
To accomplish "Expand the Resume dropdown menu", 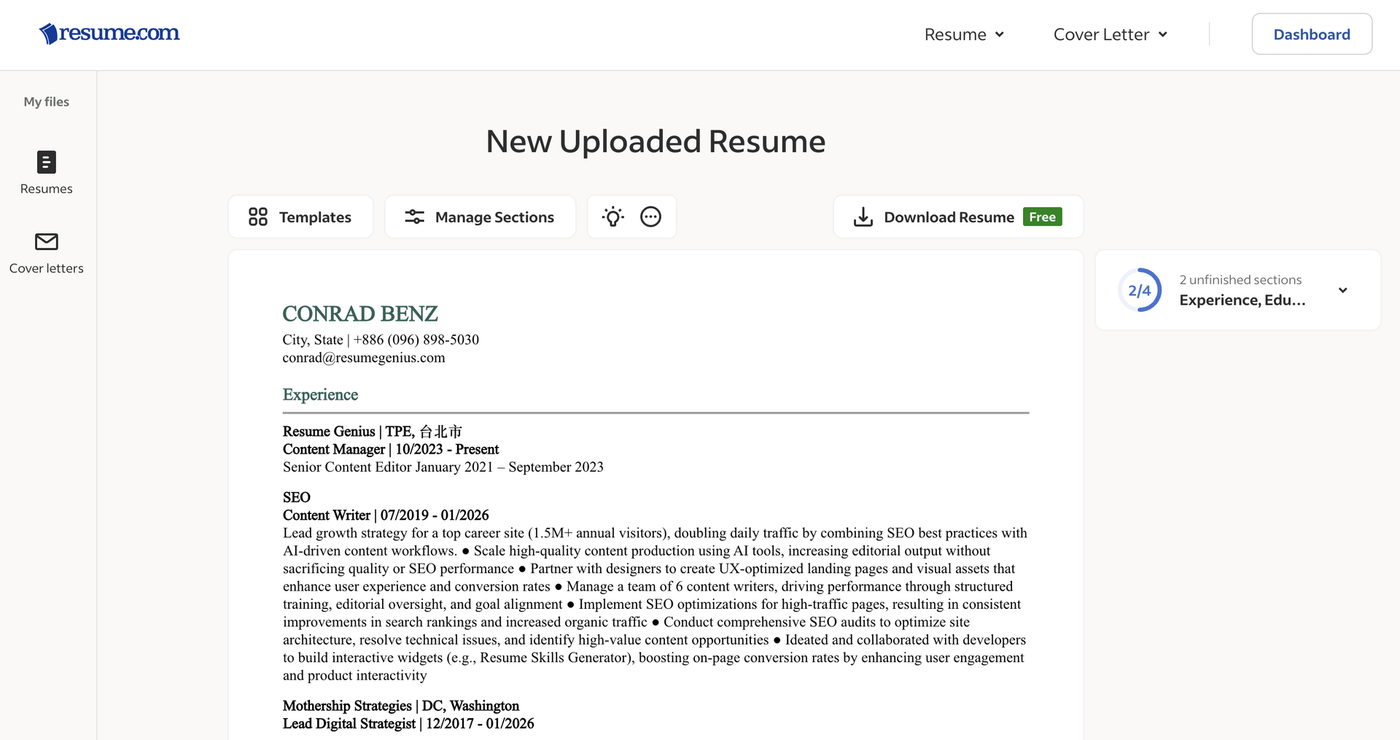I will click(x=964, y=34).
